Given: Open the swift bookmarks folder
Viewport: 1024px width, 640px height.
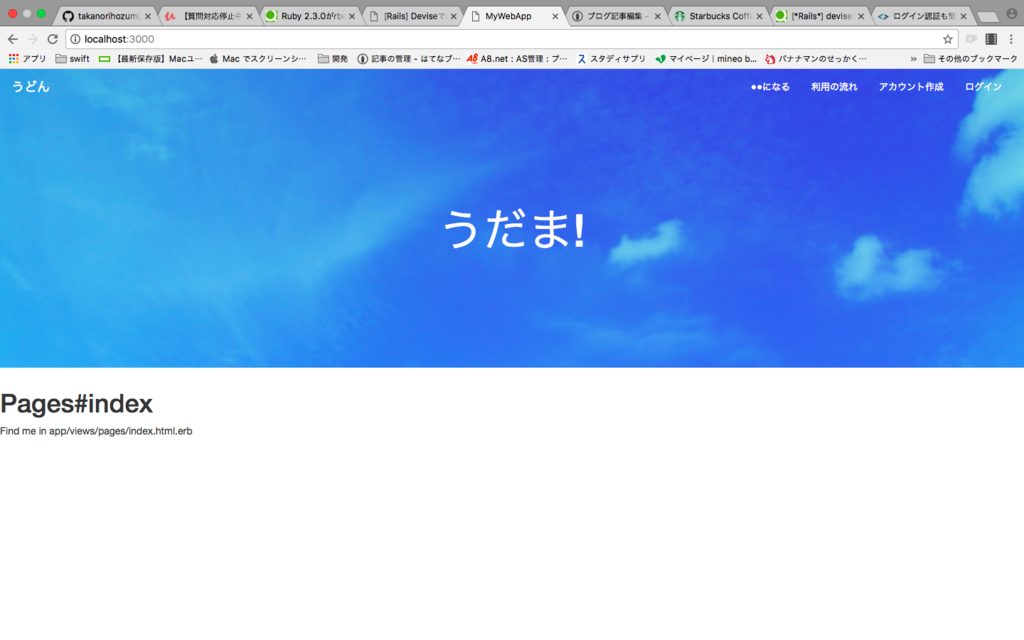Looking at the screenshot, I should pos(72,59).
